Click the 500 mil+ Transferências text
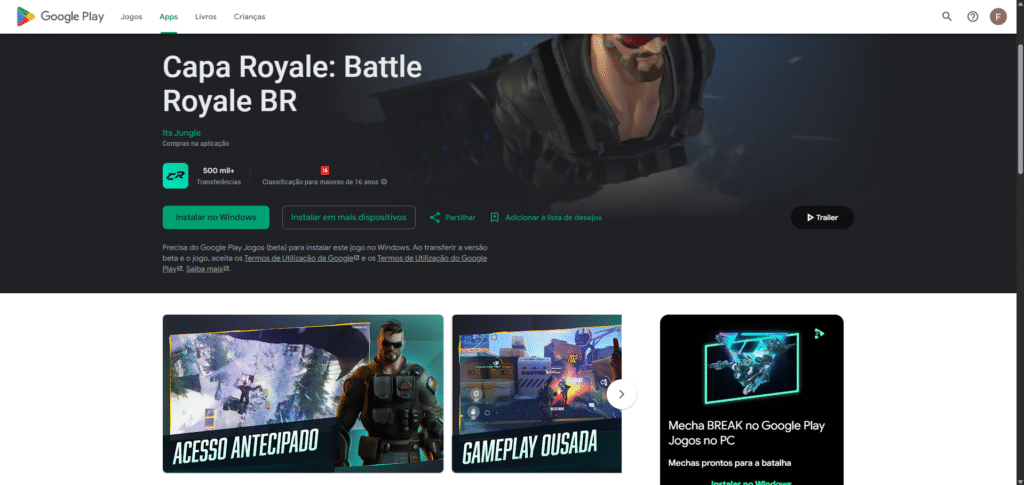Image resolution: width=1024 pixels, height=485 pixels. (x=219, y=176)
